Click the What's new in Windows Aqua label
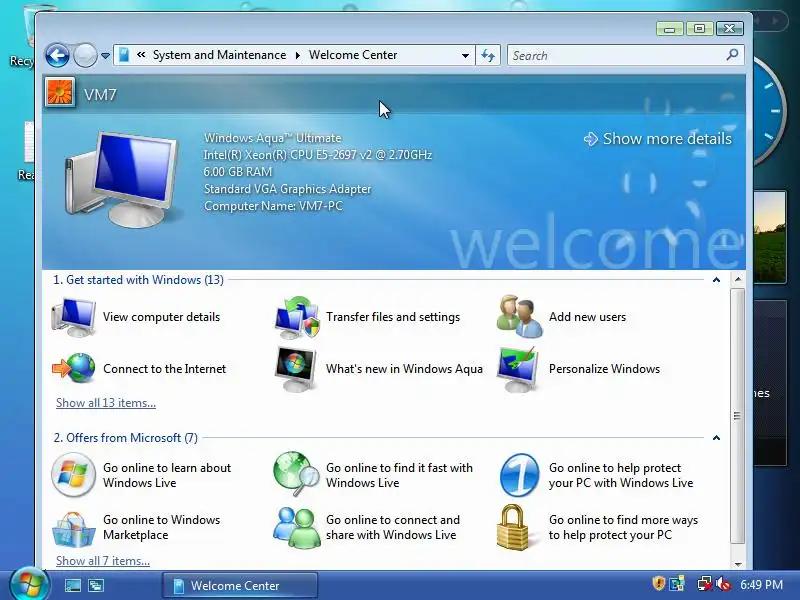The width and height of the screenshot is (800, 600). tap(404, 369)
